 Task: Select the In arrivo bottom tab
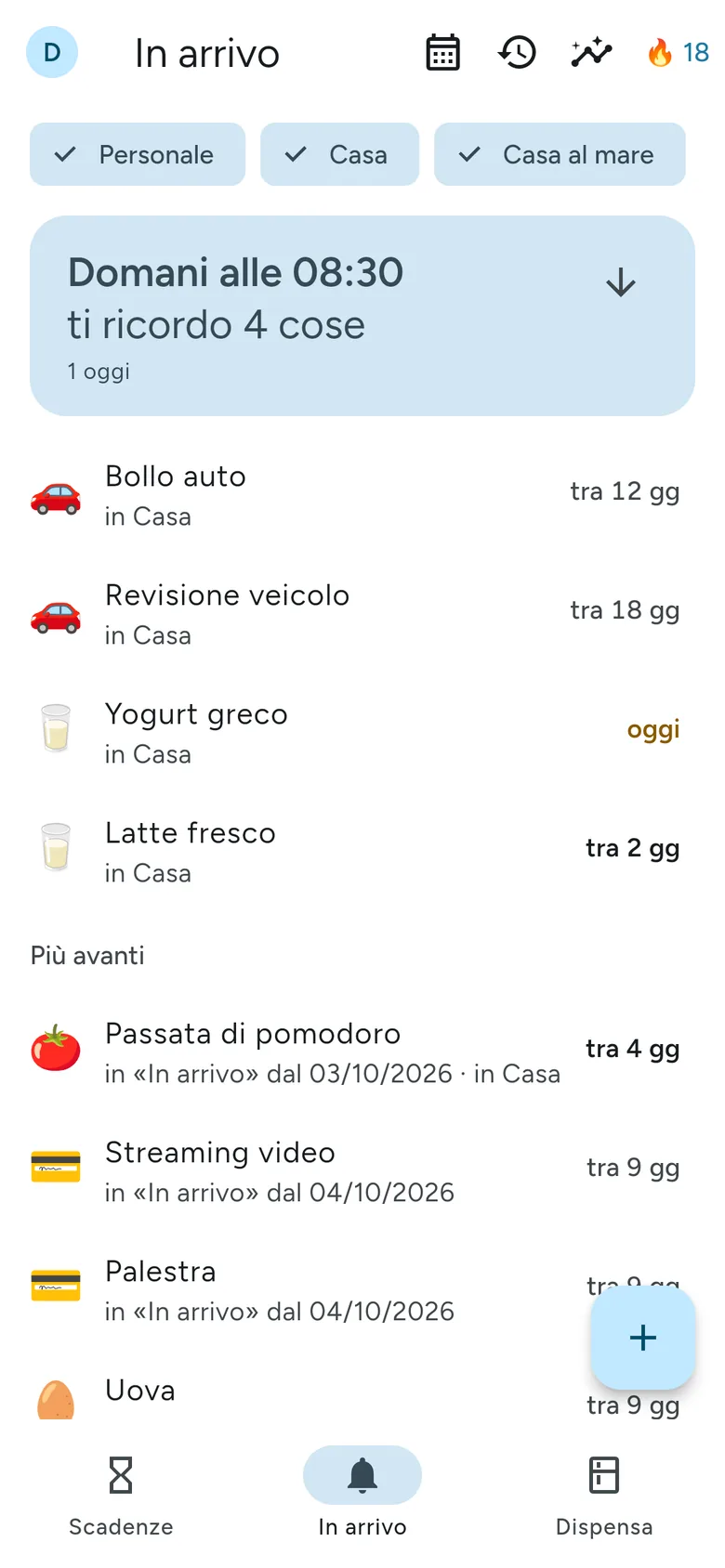click(x=362, y=1496)
